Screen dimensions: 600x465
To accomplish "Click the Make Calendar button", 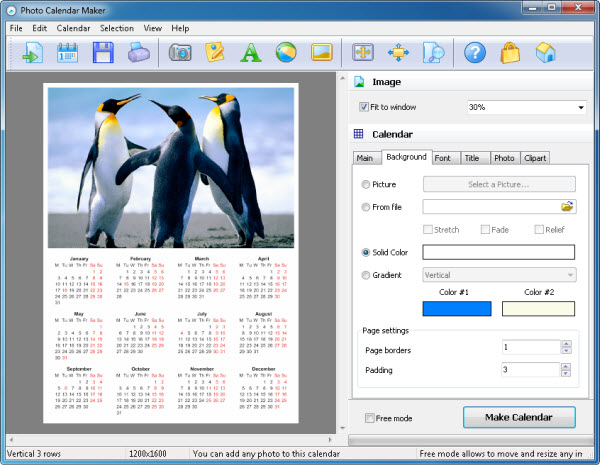I will pyautogui.click(x=520, y=417).
